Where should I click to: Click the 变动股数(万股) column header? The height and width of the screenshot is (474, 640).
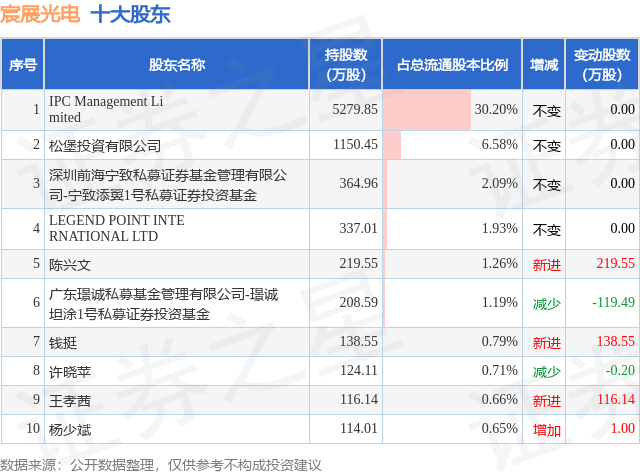[x=602, y=65]
